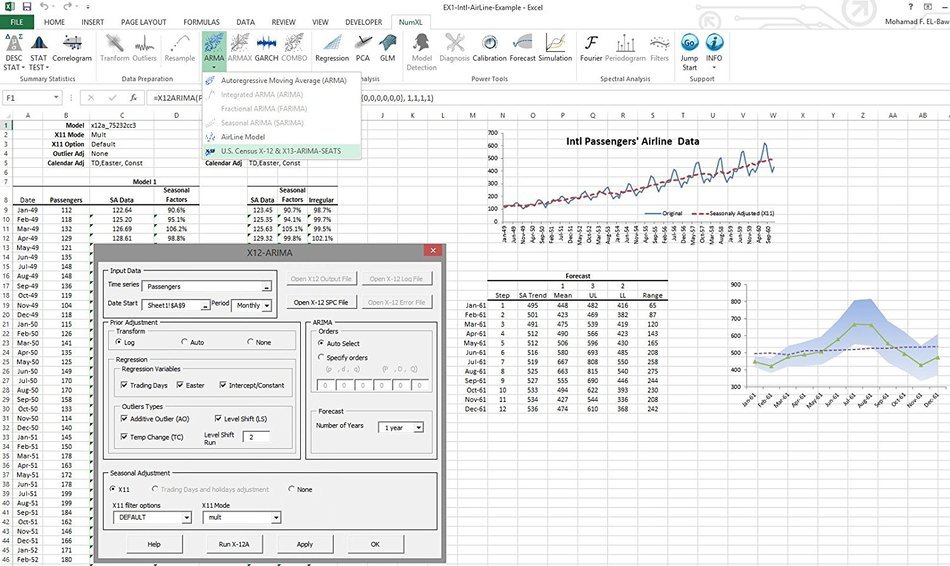This screenshot has height=566, width=950.
Task: Click the ARMA ribbon icon
Action: (214, 51)
